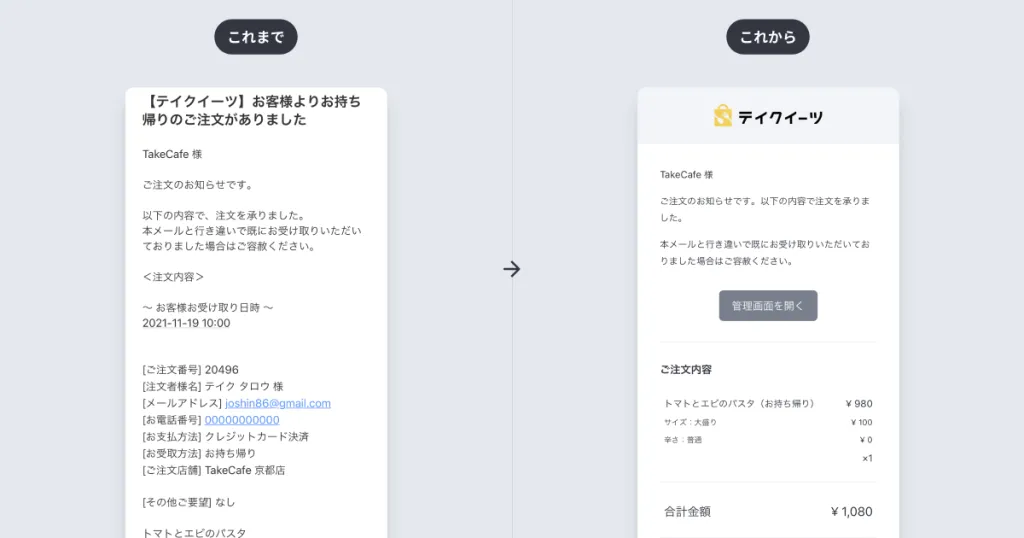The image size is (1024, 538).
Task: Select the これまで pill label
Action: point(256,37)
